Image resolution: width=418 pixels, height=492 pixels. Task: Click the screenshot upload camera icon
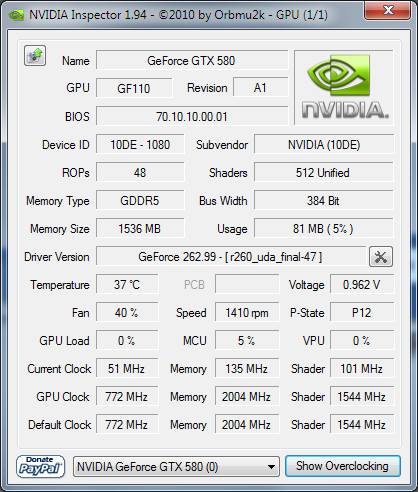(35, 55)
